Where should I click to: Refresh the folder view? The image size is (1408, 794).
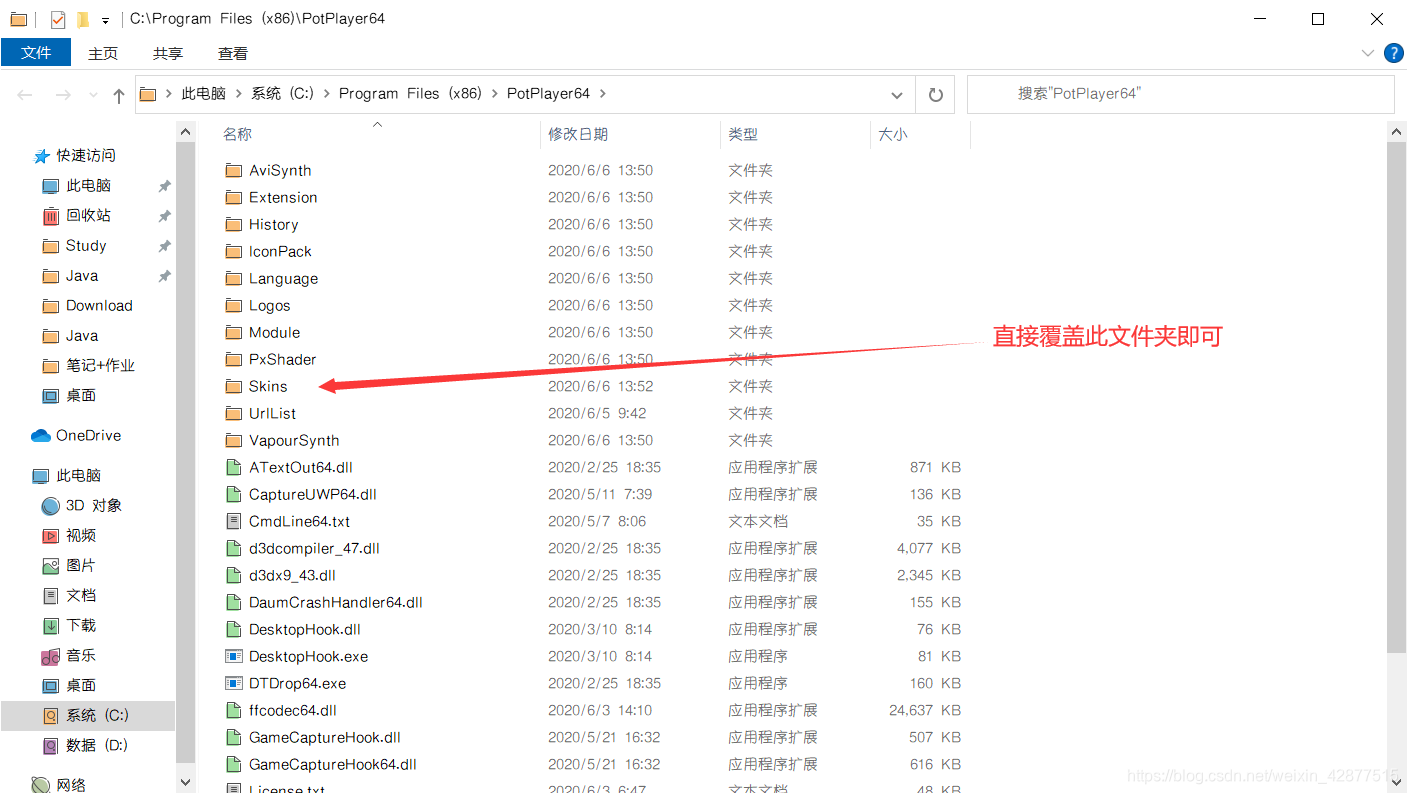click(x=935, y=95)
